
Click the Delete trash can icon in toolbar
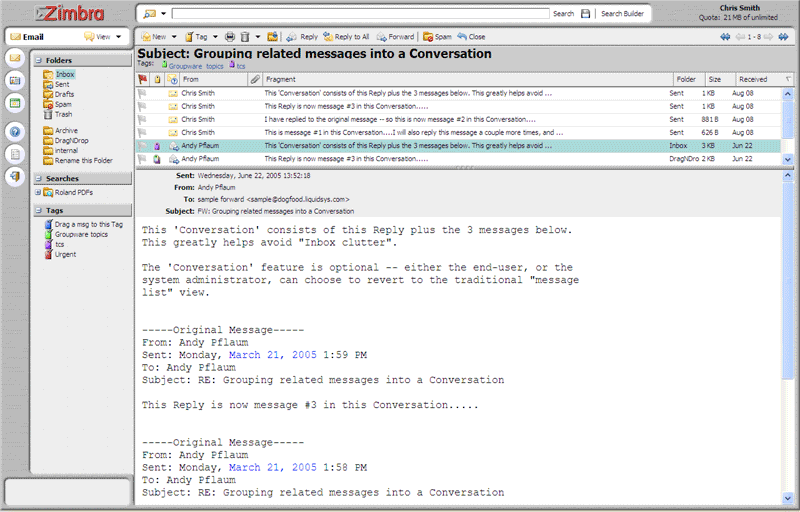[x=245, y=37]
